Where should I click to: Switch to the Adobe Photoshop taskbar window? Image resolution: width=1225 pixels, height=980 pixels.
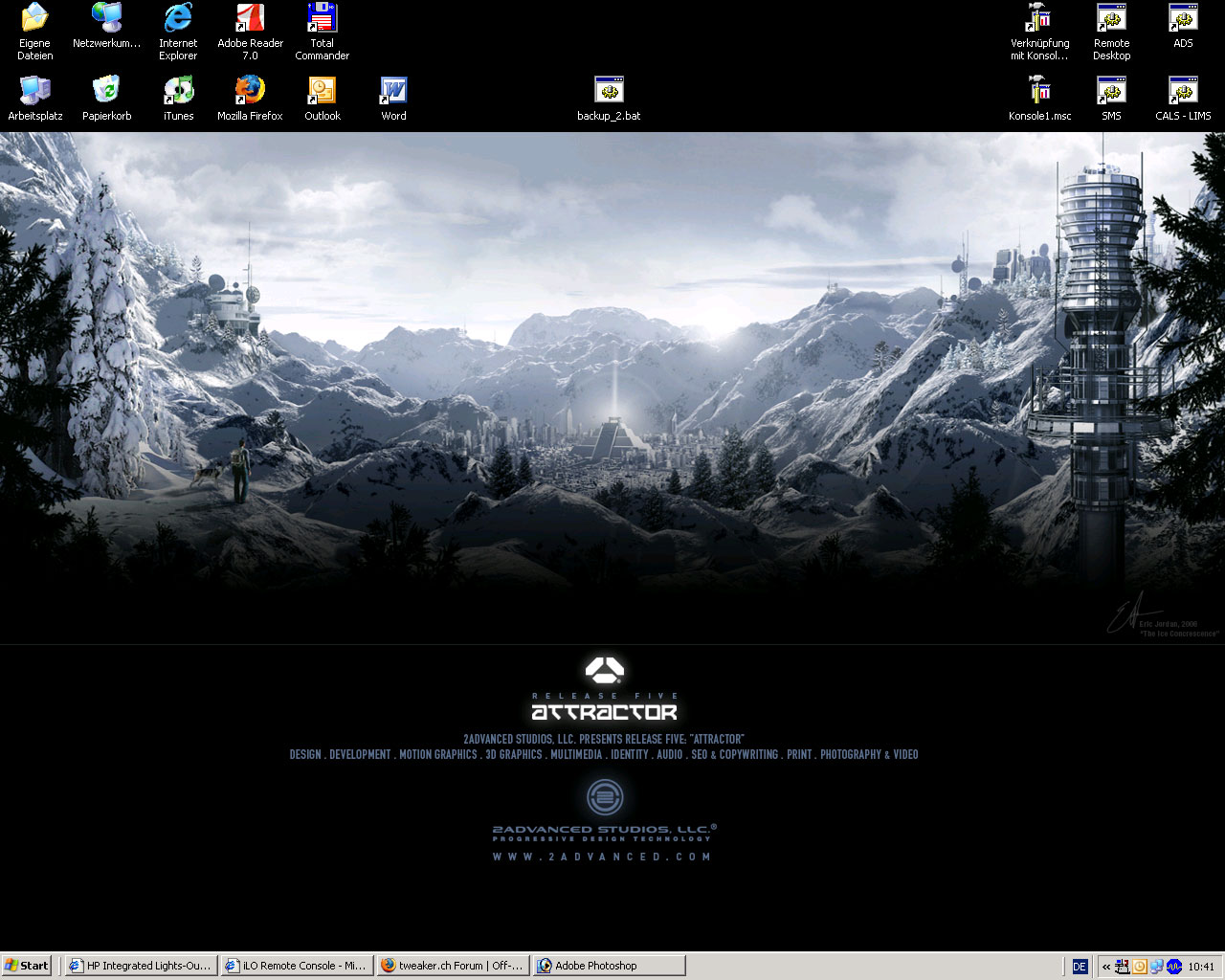(610, 966)
